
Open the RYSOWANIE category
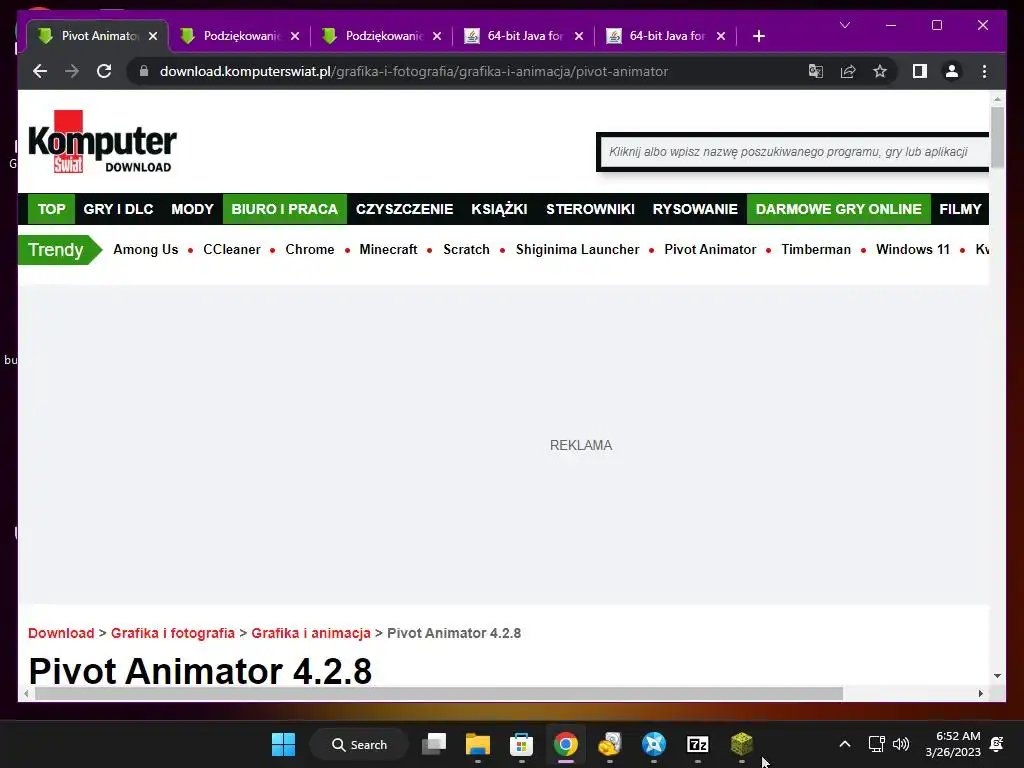point(695,209)
